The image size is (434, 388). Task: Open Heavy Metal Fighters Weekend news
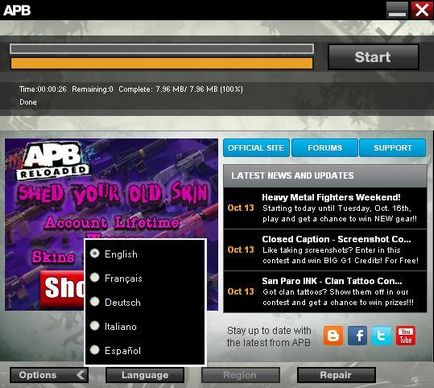pos(325,208)
